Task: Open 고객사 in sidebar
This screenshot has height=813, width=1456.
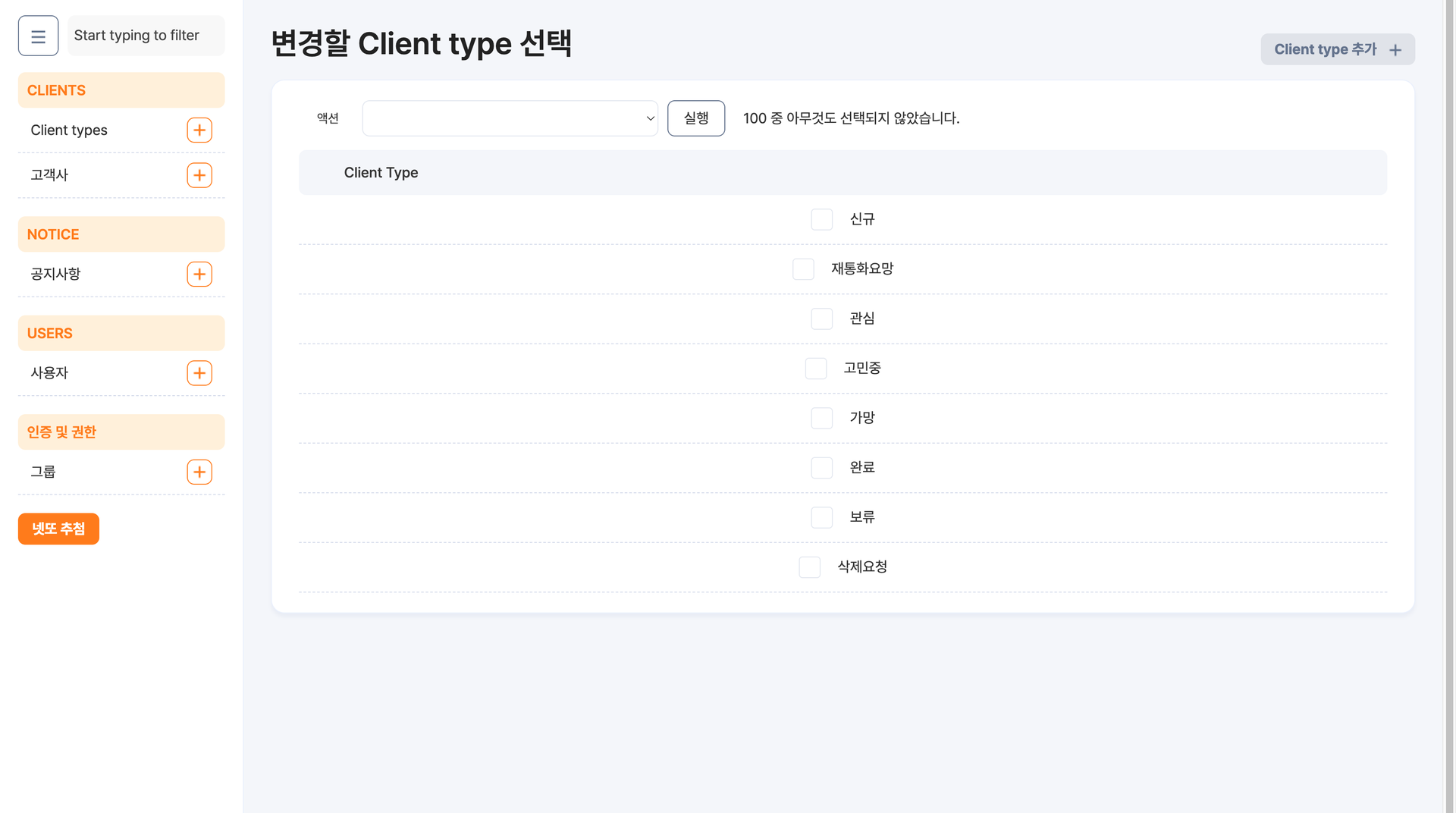Action: [49, 175]
